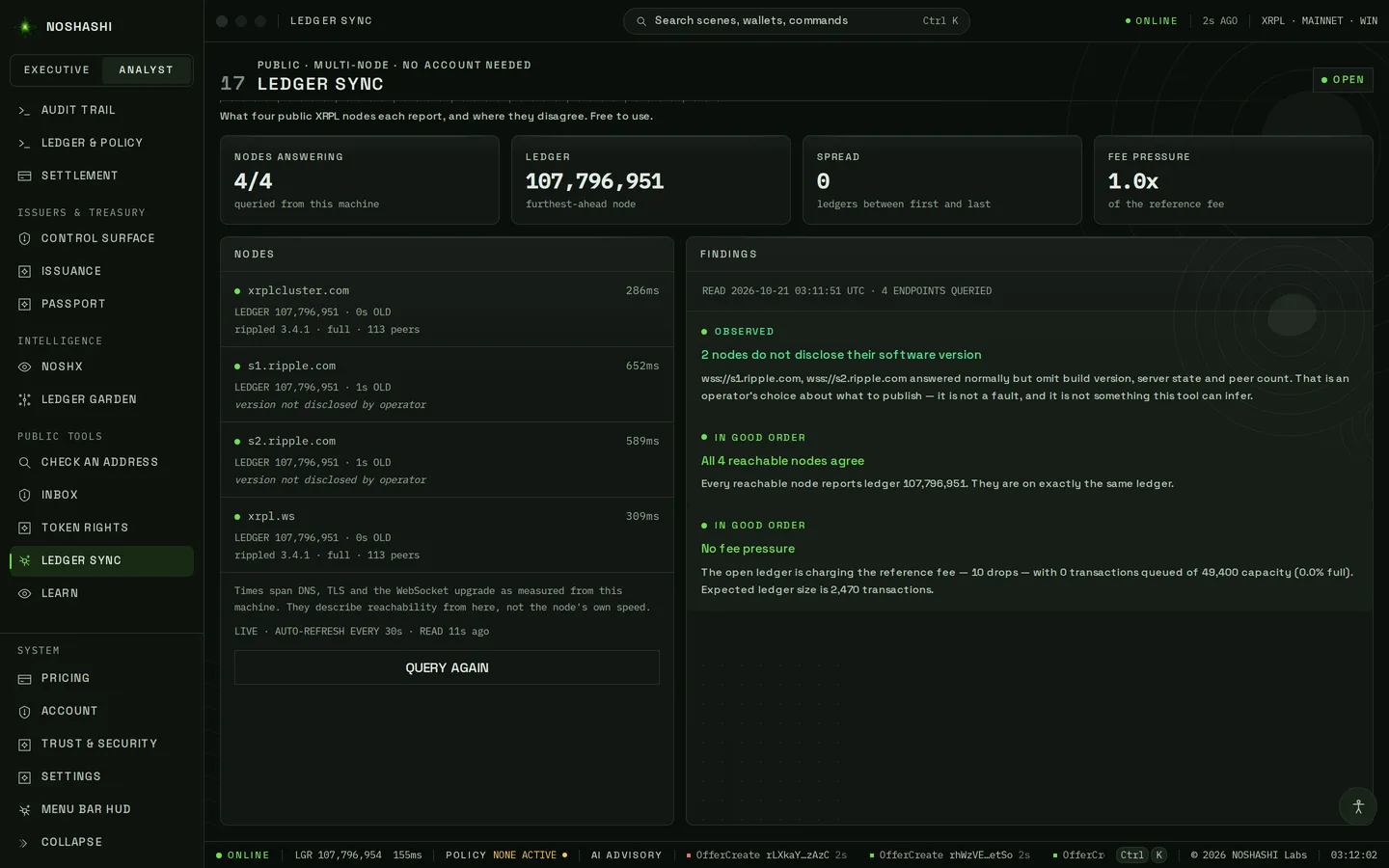Click the Fee Pressure 1.0x card

point(1234,180)
